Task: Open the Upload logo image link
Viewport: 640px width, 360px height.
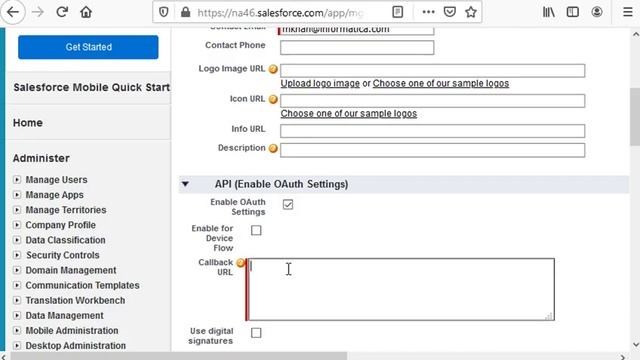Action: [320, 83]
